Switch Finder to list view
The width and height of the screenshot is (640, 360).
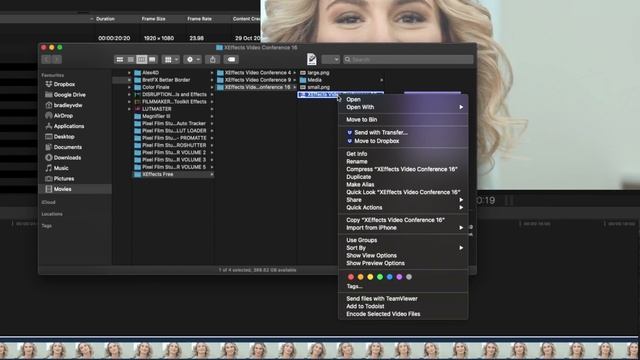(131, 60)
